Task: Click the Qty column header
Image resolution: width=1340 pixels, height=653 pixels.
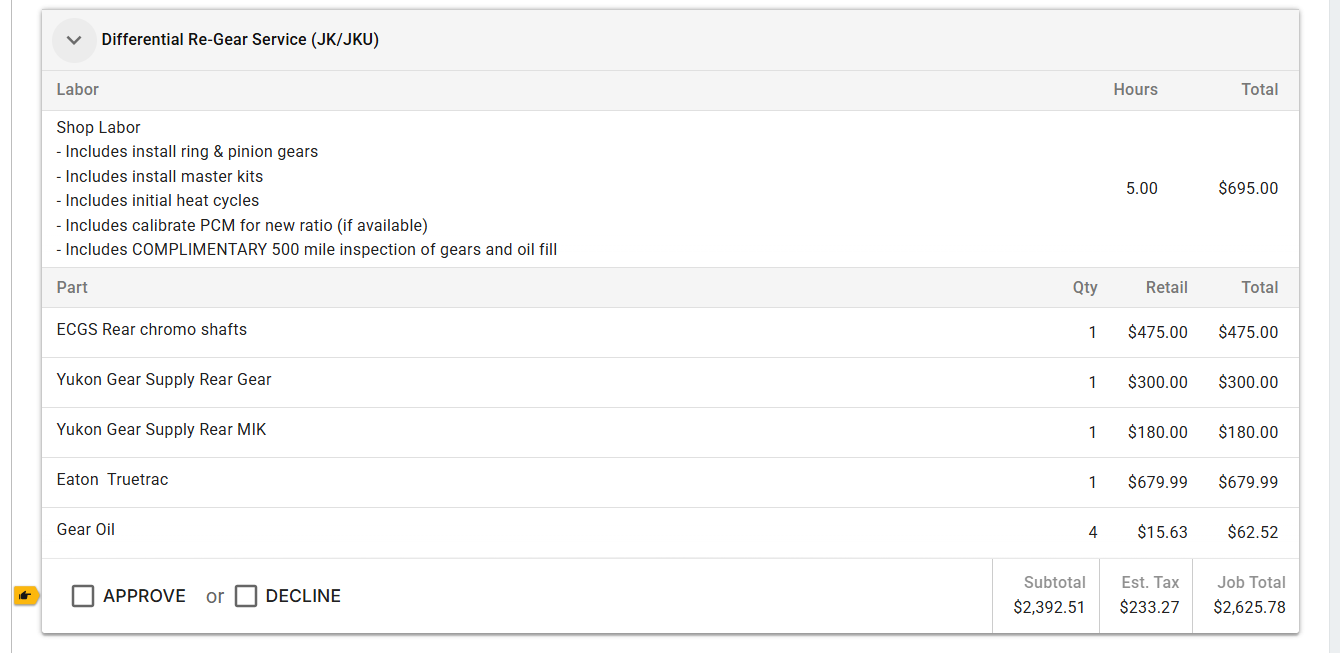Action: [x=1085, y=288]
